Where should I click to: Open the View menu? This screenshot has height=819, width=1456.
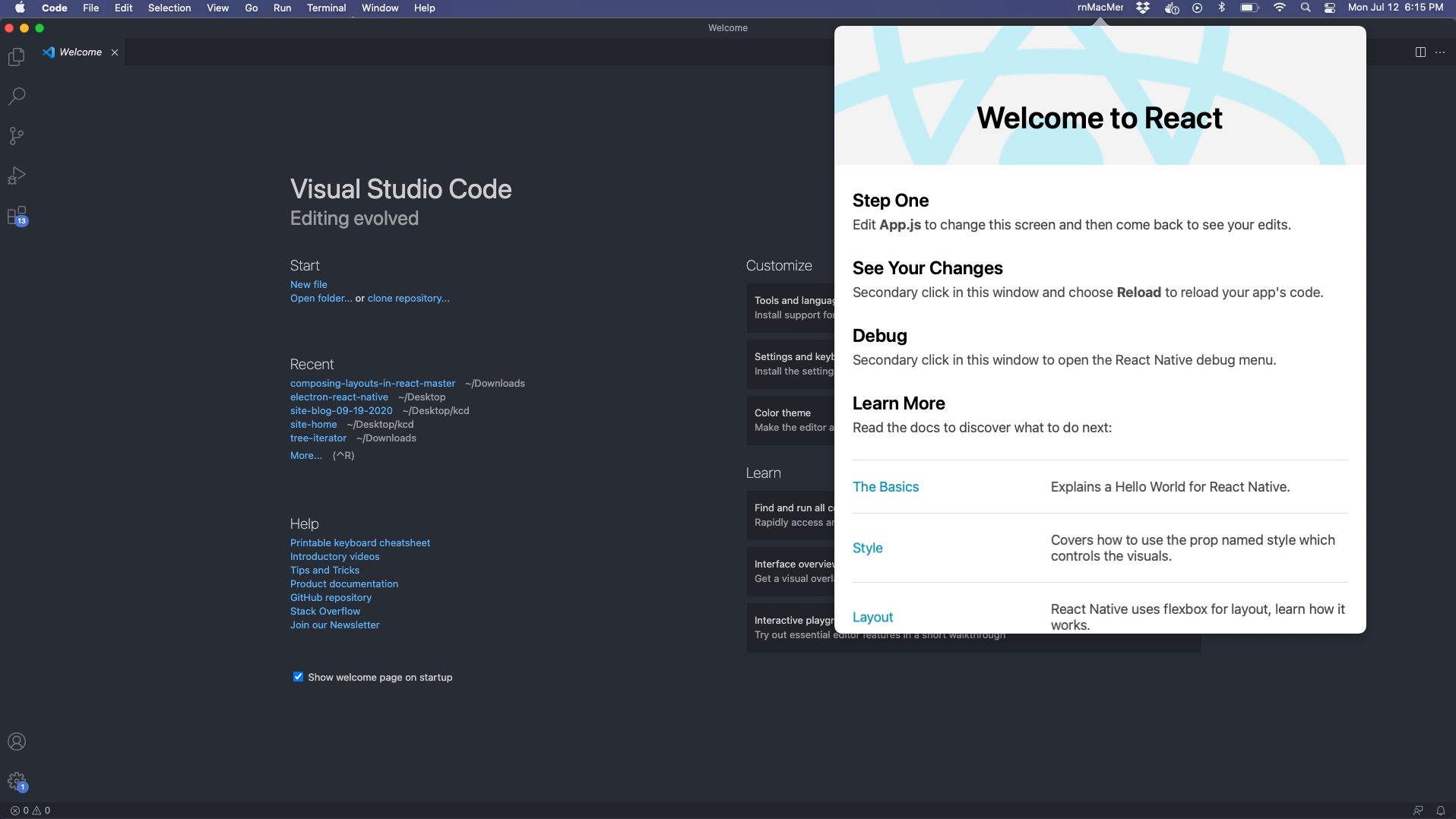(217, 8)
